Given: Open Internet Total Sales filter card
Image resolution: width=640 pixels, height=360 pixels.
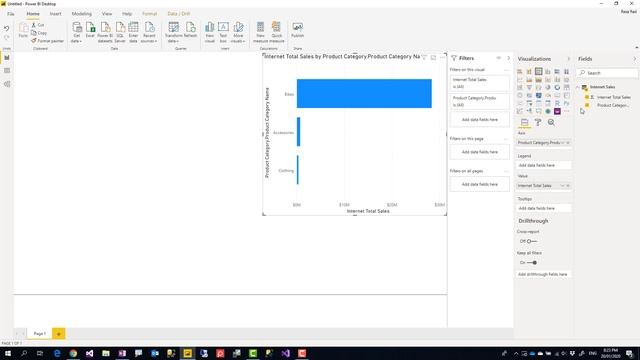Looking at the screenshot, I should click(480, 83).
